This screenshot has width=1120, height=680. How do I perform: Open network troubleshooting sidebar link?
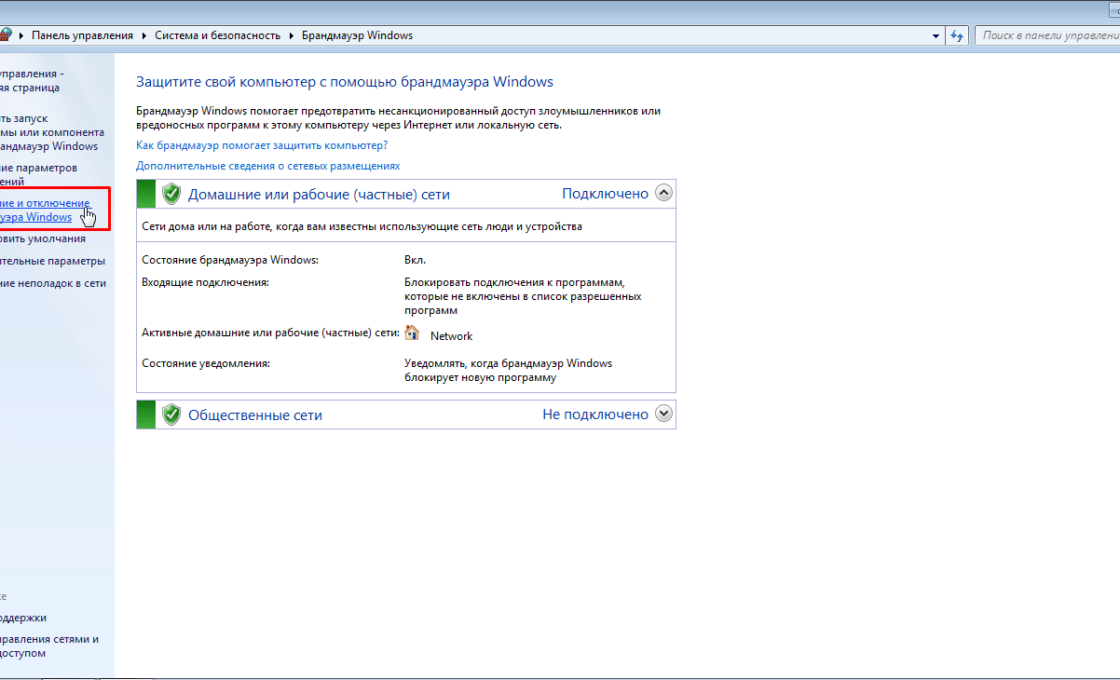click(53, 283)
